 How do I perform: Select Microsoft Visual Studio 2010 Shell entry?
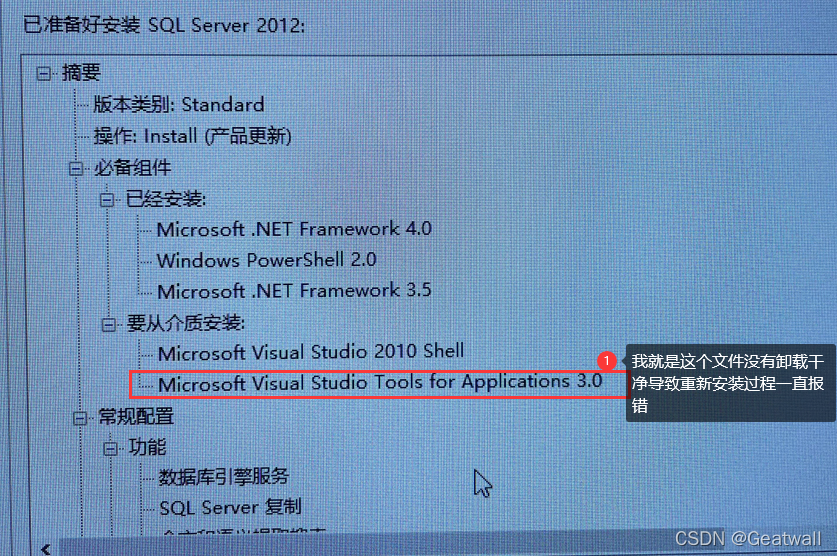[x=311, y=352]
